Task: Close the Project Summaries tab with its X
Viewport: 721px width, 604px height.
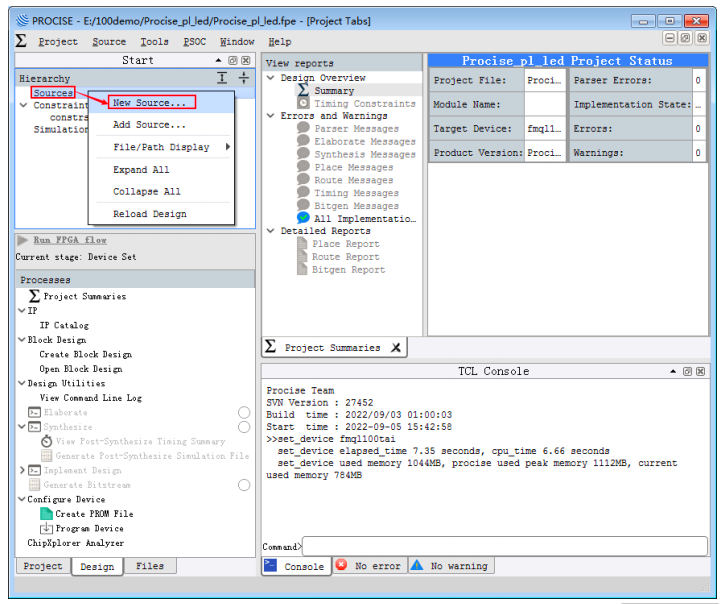Action: 396,348
